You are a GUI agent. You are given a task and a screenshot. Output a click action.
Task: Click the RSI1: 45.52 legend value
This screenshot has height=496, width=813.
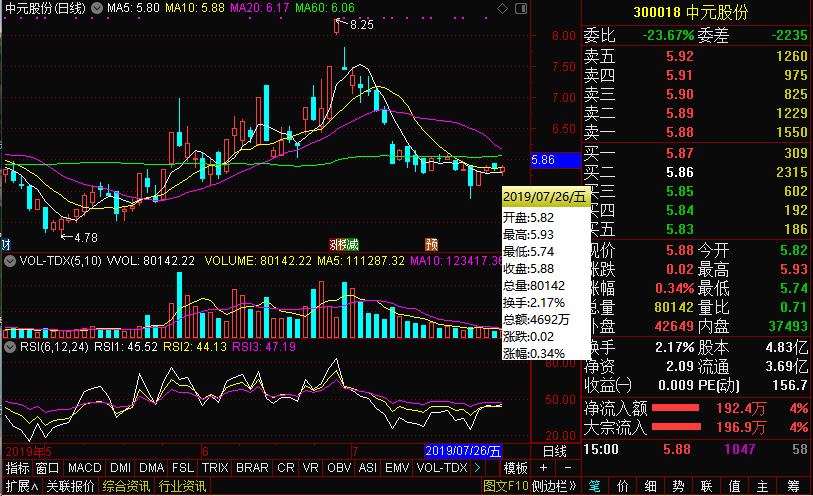[125, 347]
